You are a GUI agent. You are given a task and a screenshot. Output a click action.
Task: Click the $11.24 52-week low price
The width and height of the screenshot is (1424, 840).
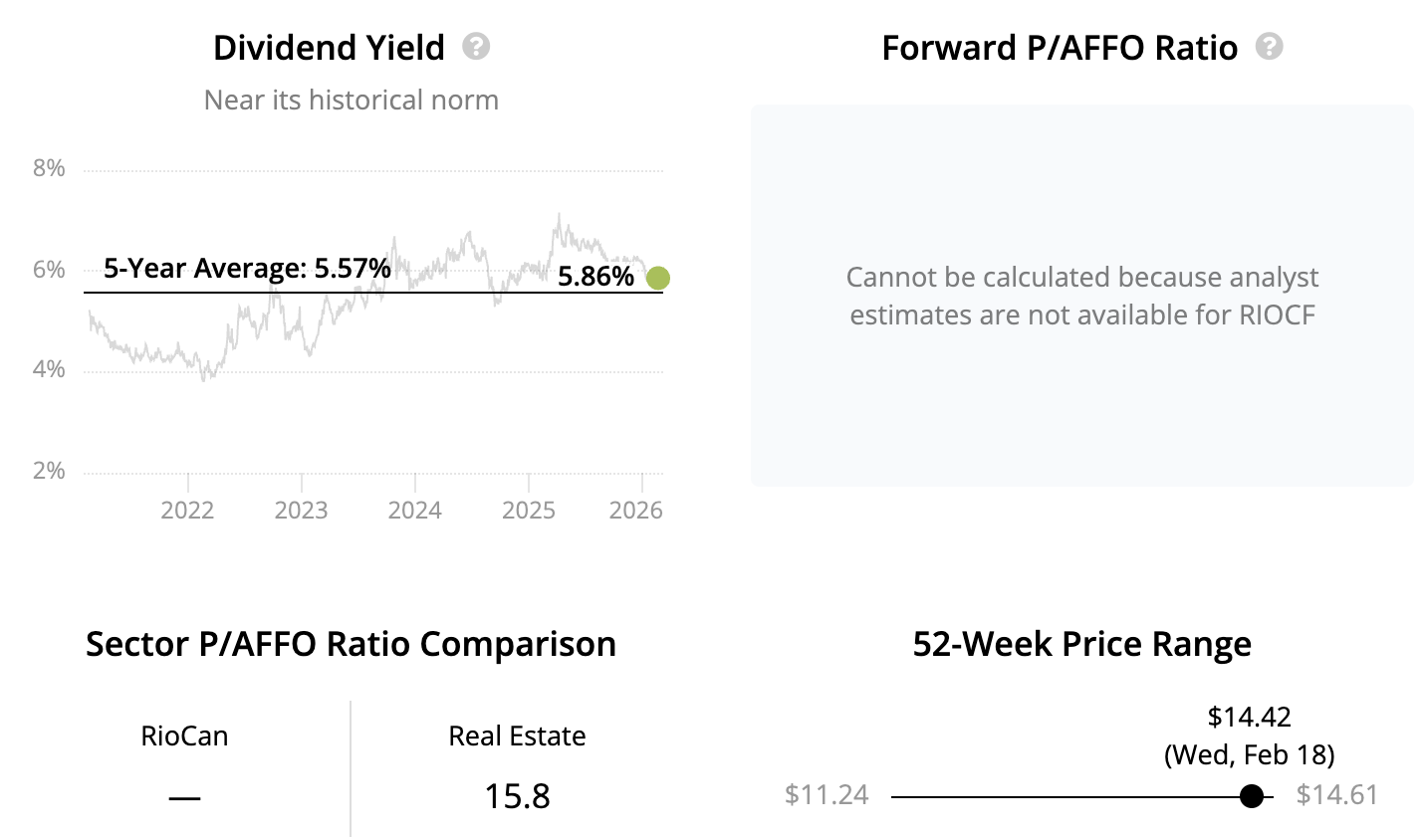click(x=827, y=795)
